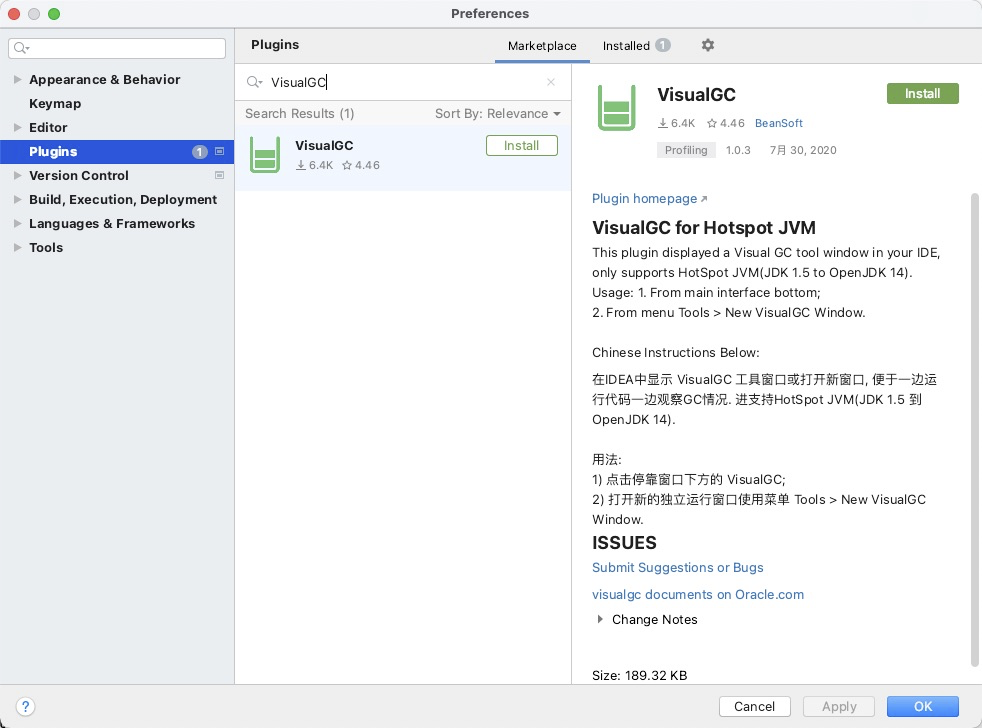Click the Apply button

click(839, 706)
